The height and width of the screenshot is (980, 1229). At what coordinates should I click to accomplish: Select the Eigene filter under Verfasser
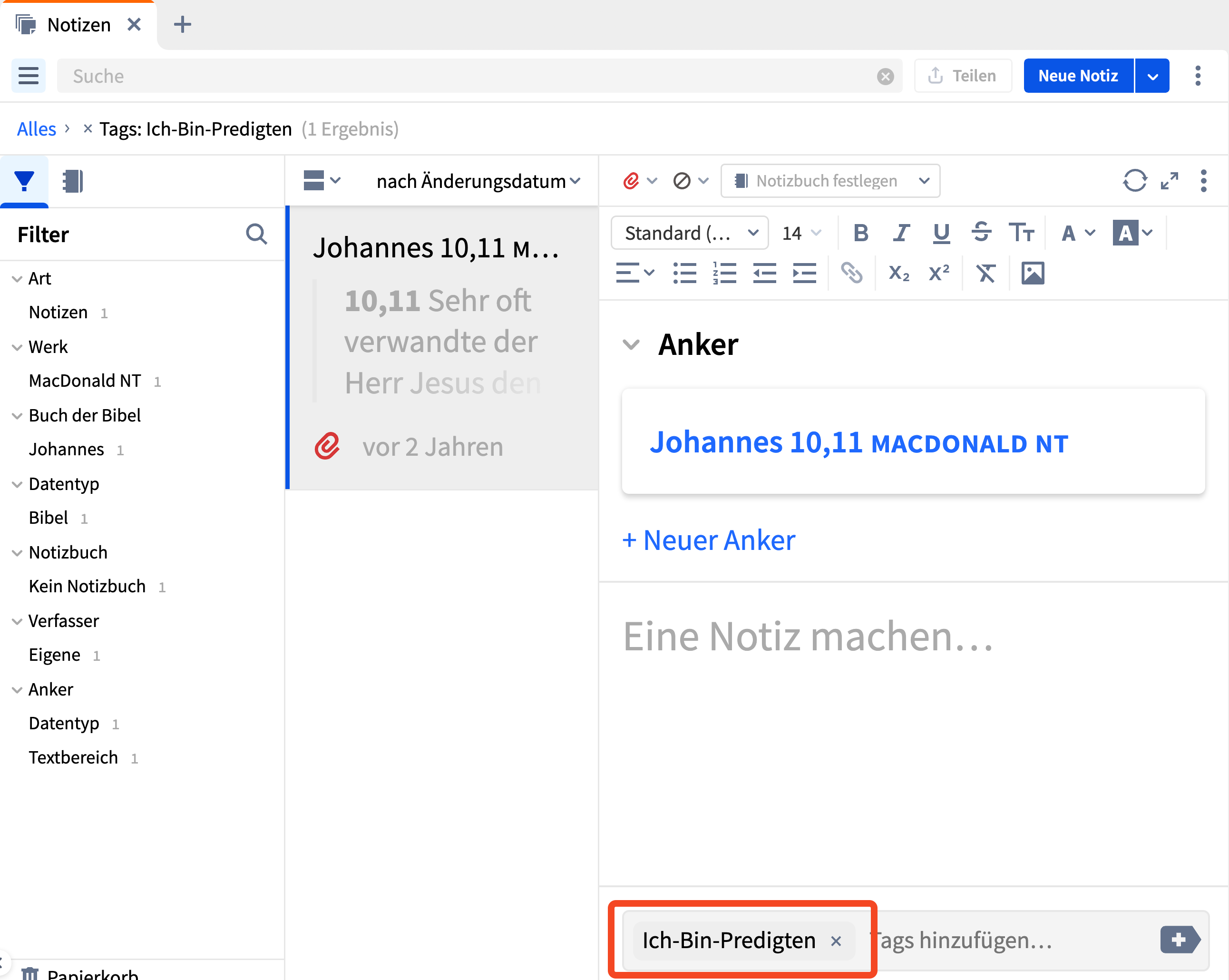(55, 655)
